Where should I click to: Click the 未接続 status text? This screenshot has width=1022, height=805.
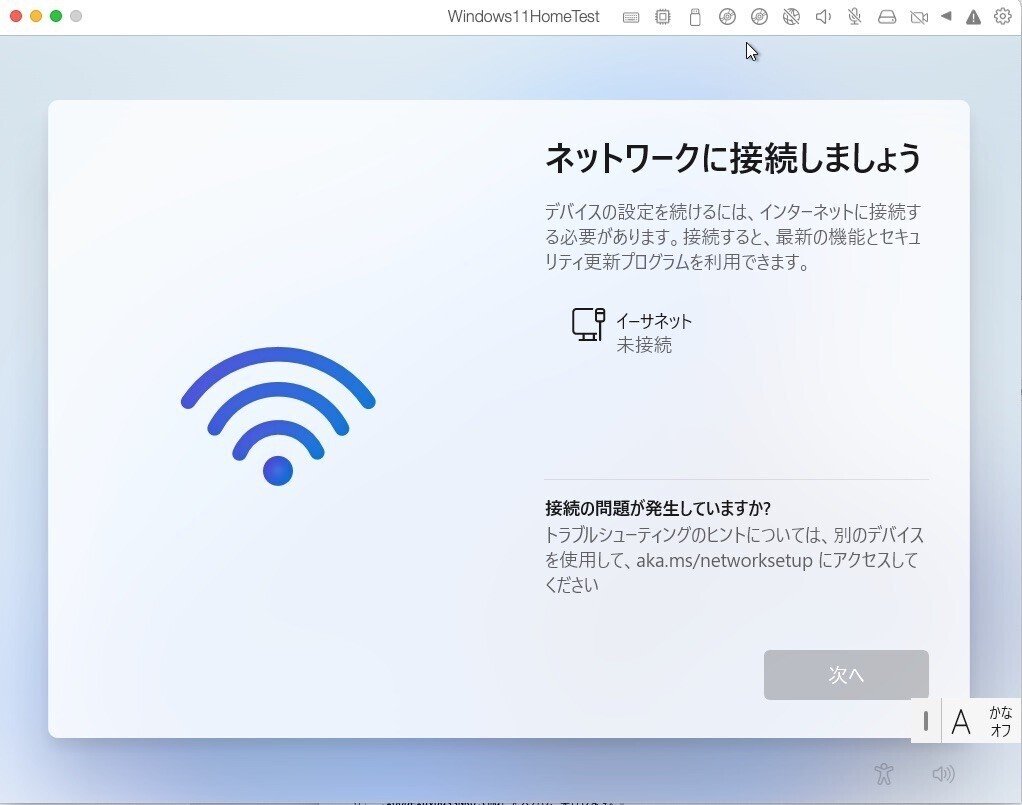(644, 345)
